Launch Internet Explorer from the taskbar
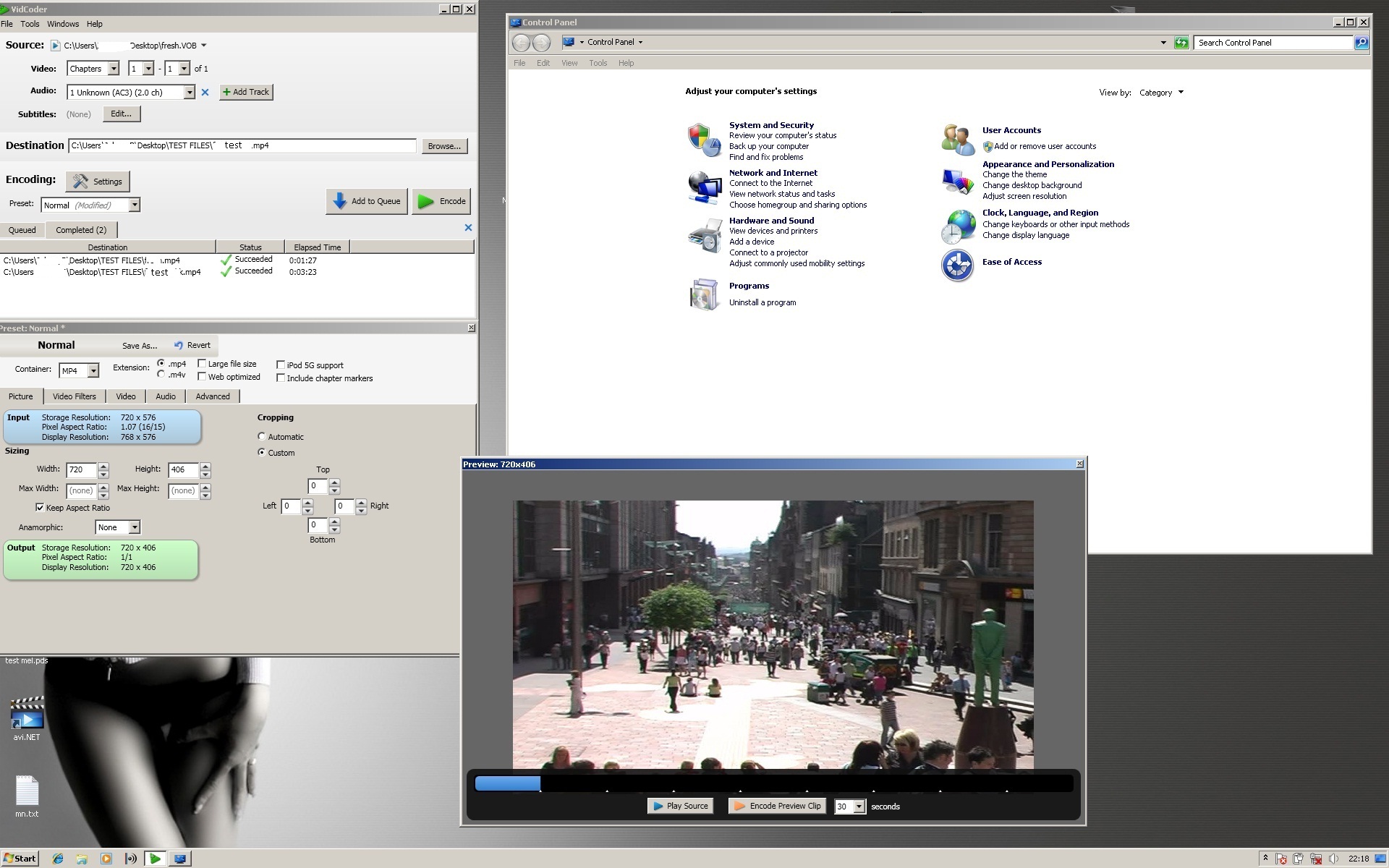The height and width of the screenshot is (868, 1389). 58,859
